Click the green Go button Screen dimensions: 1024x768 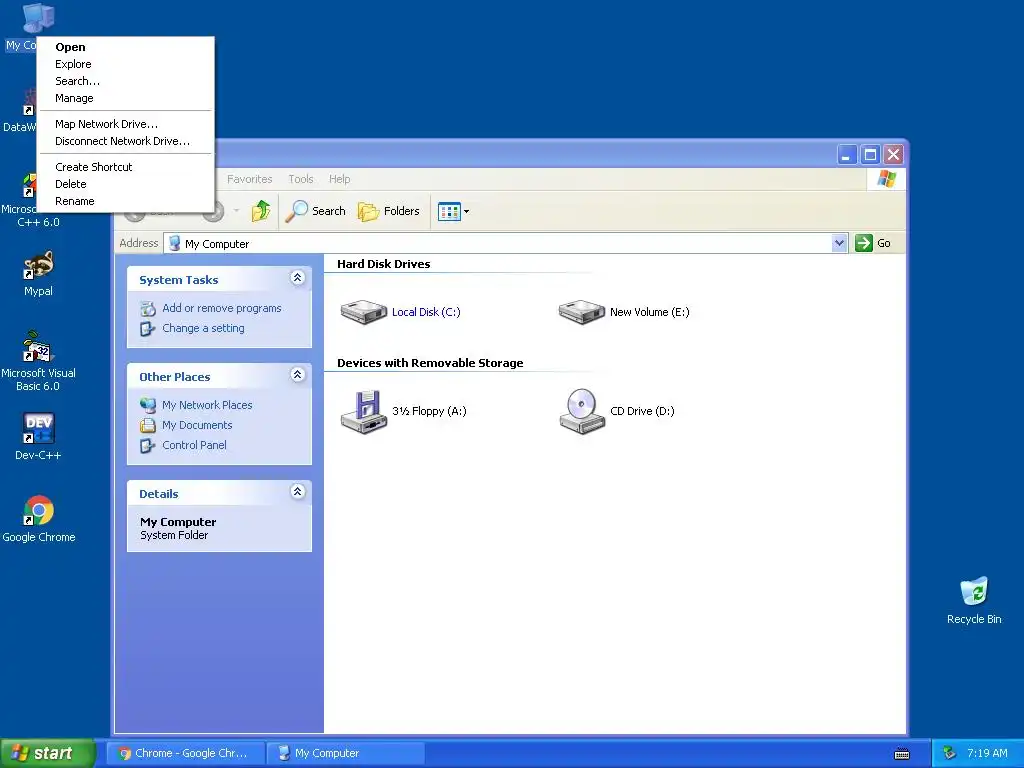click(x=873, y=243)
